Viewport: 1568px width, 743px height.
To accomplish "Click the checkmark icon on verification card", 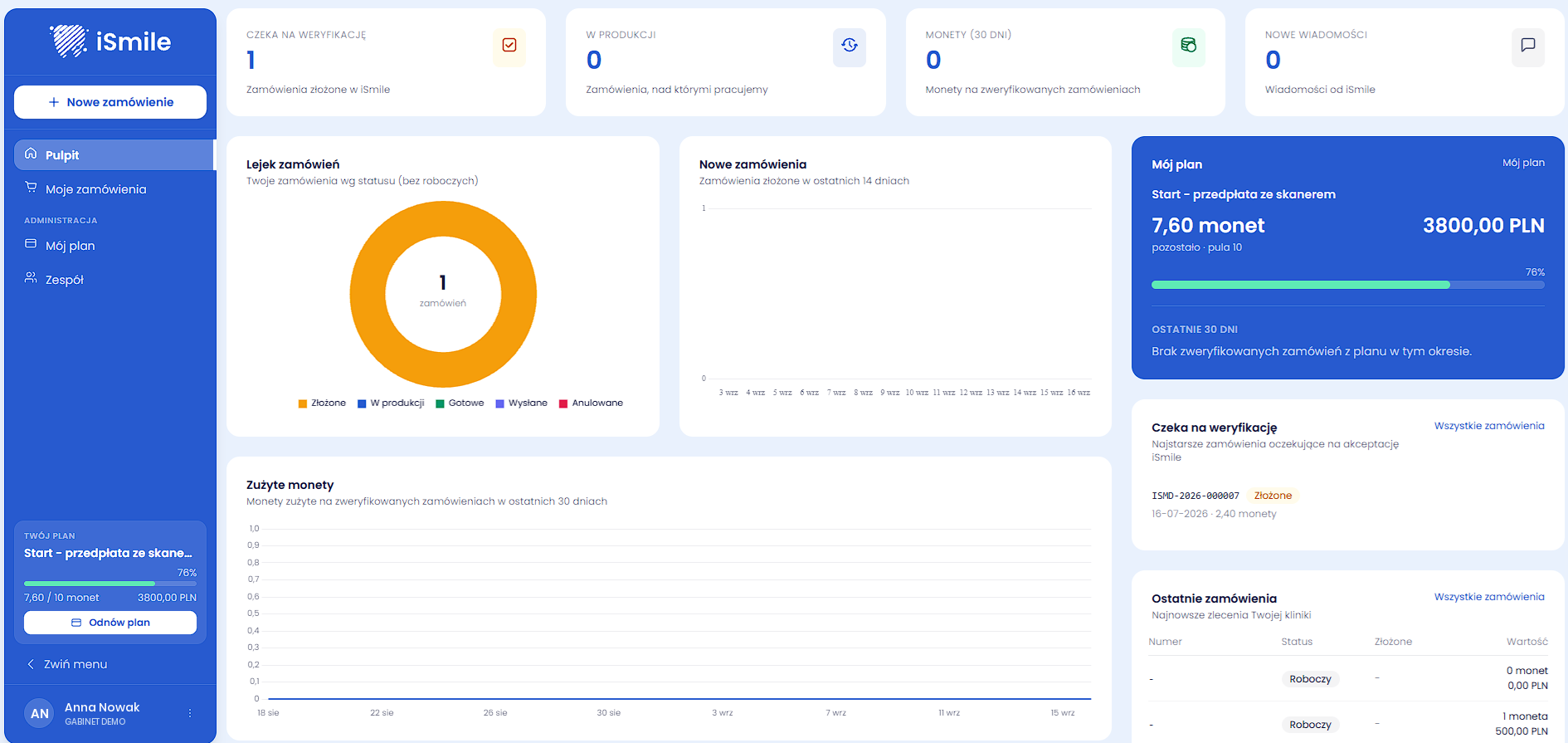I will pyautogui.click(x=509, y=45).
